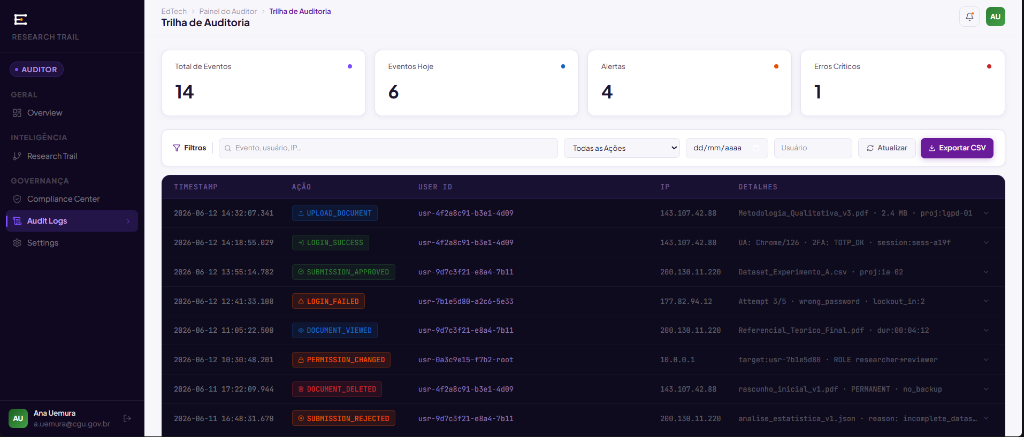Click the PERMISSION_CHANGED action badge
This screenshot has width=1024, height=437.
pos(341,360)
